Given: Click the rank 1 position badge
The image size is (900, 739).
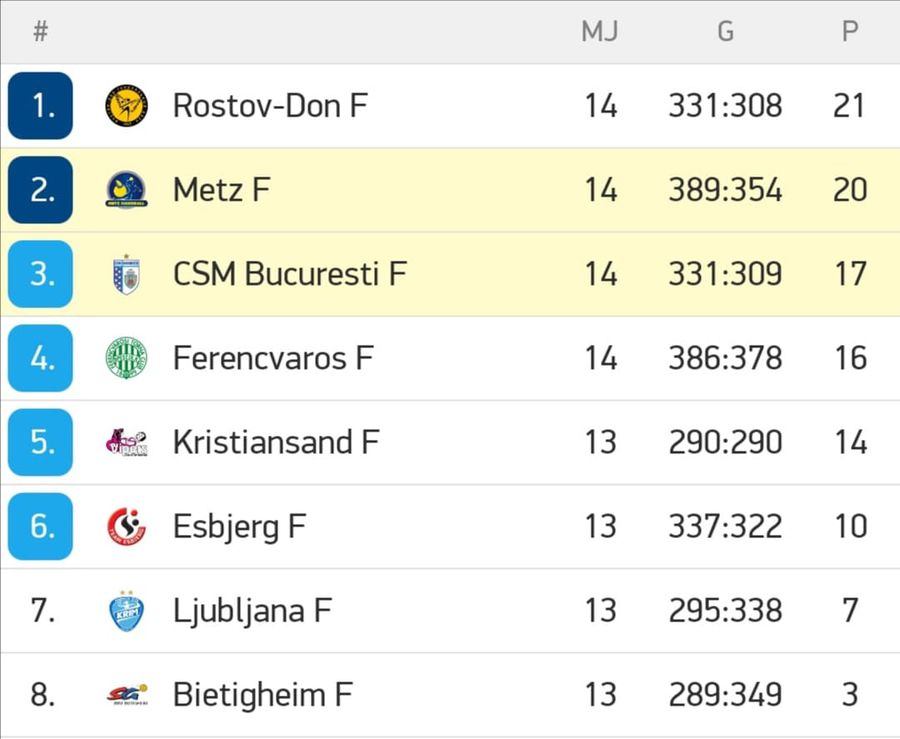Looking at the screenshot, I should [40, 106].
